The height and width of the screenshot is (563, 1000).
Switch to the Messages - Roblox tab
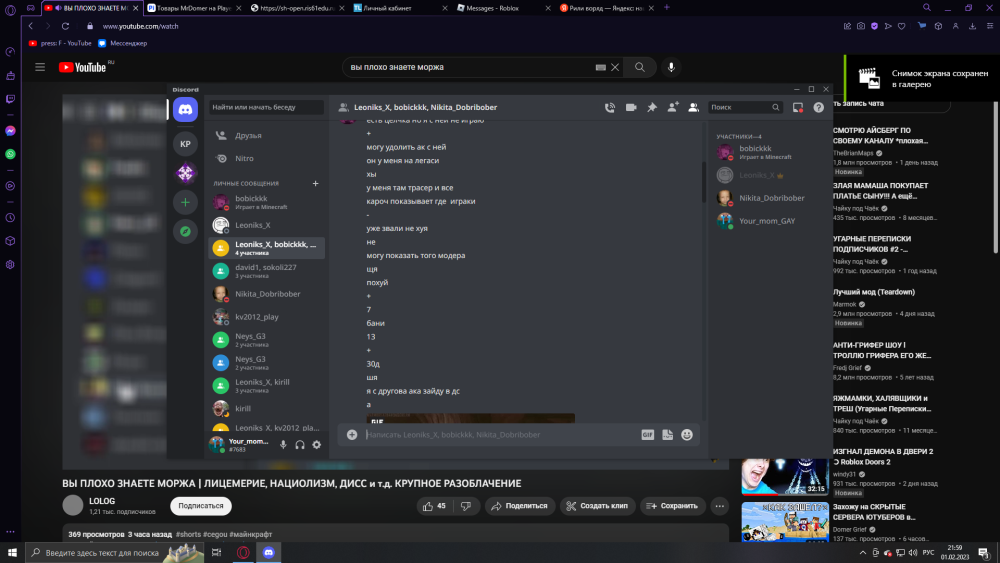tap(503, 8)
